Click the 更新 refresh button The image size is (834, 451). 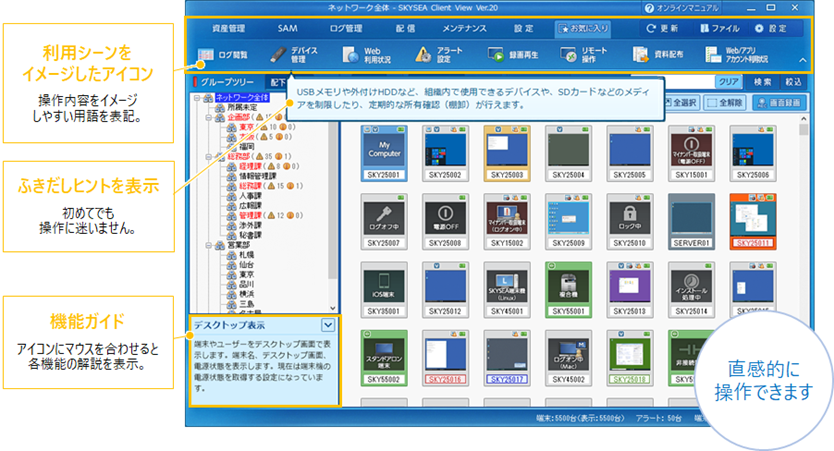point(662,28)
